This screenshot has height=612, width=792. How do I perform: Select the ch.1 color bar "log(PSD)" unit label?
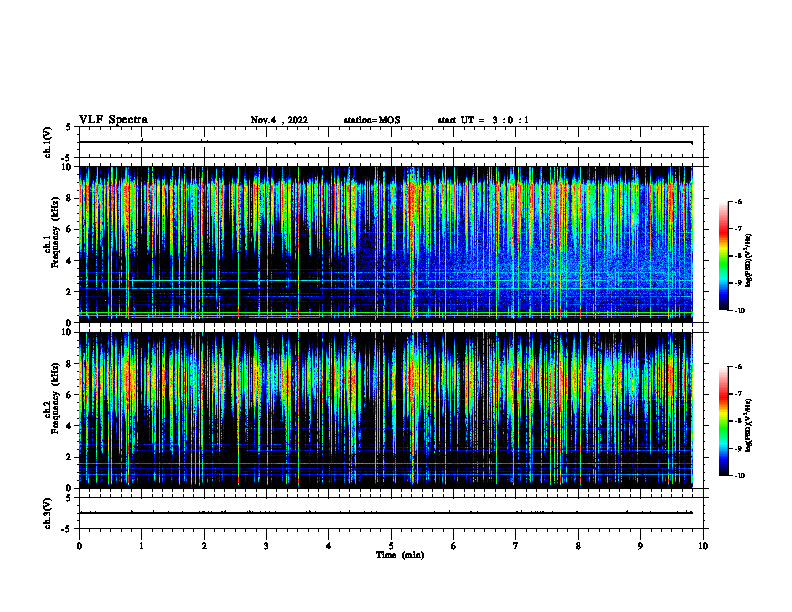pyautogui.click(x=748, y=260)
